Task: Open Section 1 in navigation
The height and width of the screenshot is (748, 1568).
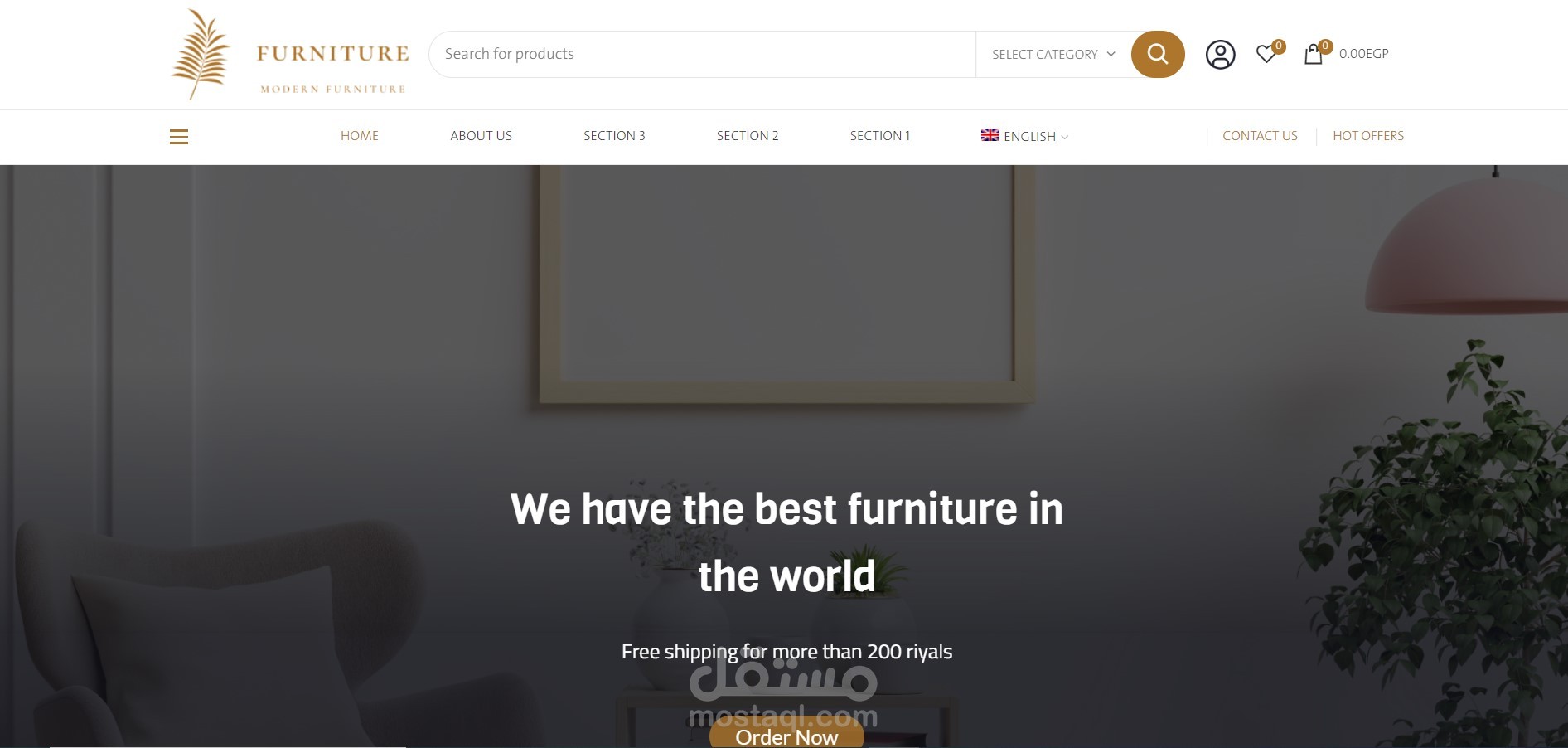Action: tap(880, 136)
